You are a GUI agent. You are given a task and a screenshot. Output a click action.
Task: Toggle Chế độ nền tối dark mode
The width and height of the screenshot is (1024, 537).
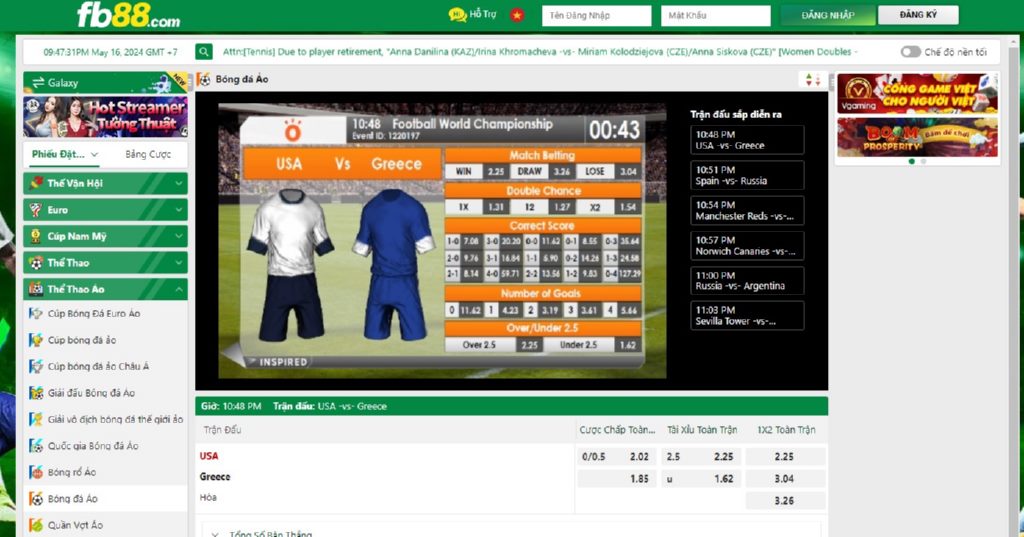click(x=910, y=52)
